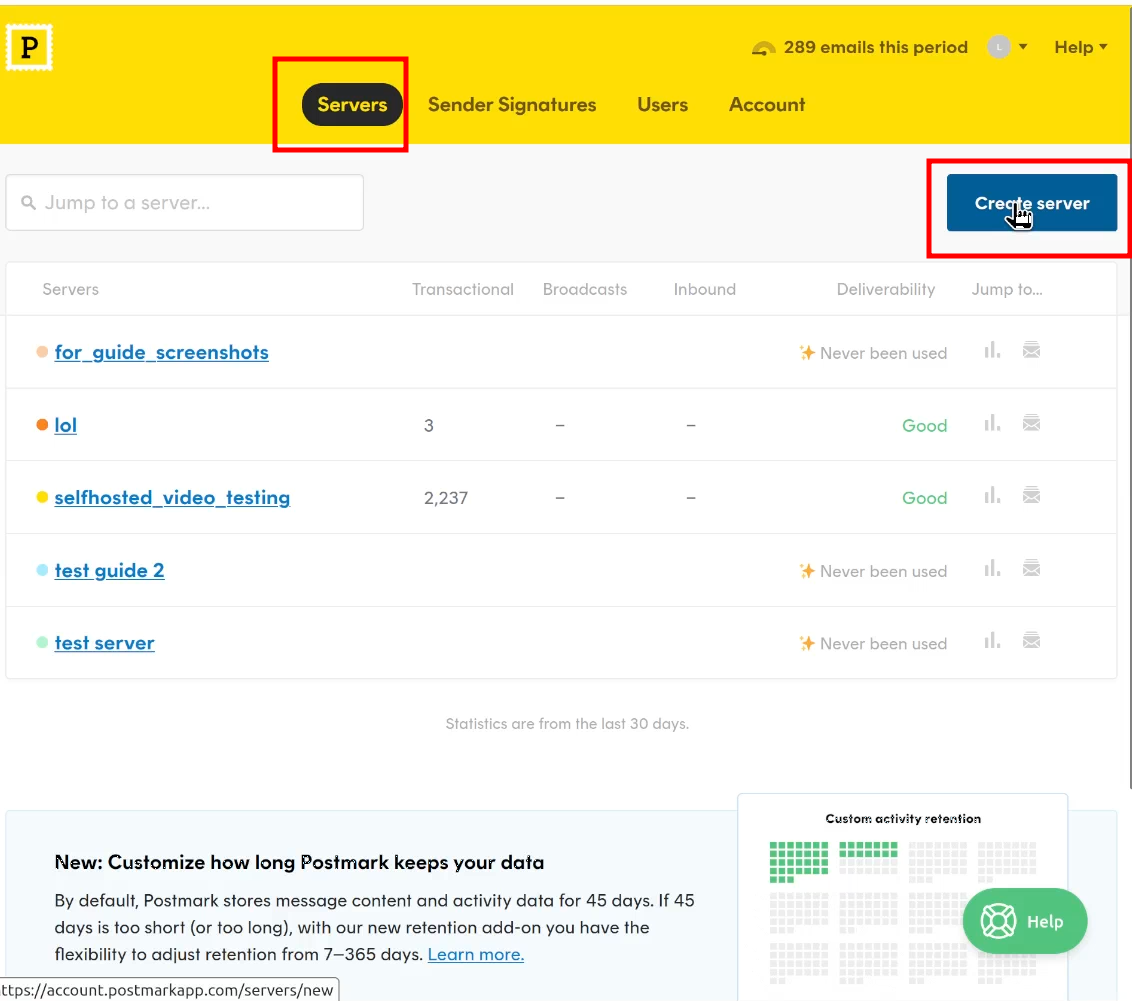Click the search magnifier icon
Viewport: 1132px width, 1001px height.
click(x=28, y=203)
